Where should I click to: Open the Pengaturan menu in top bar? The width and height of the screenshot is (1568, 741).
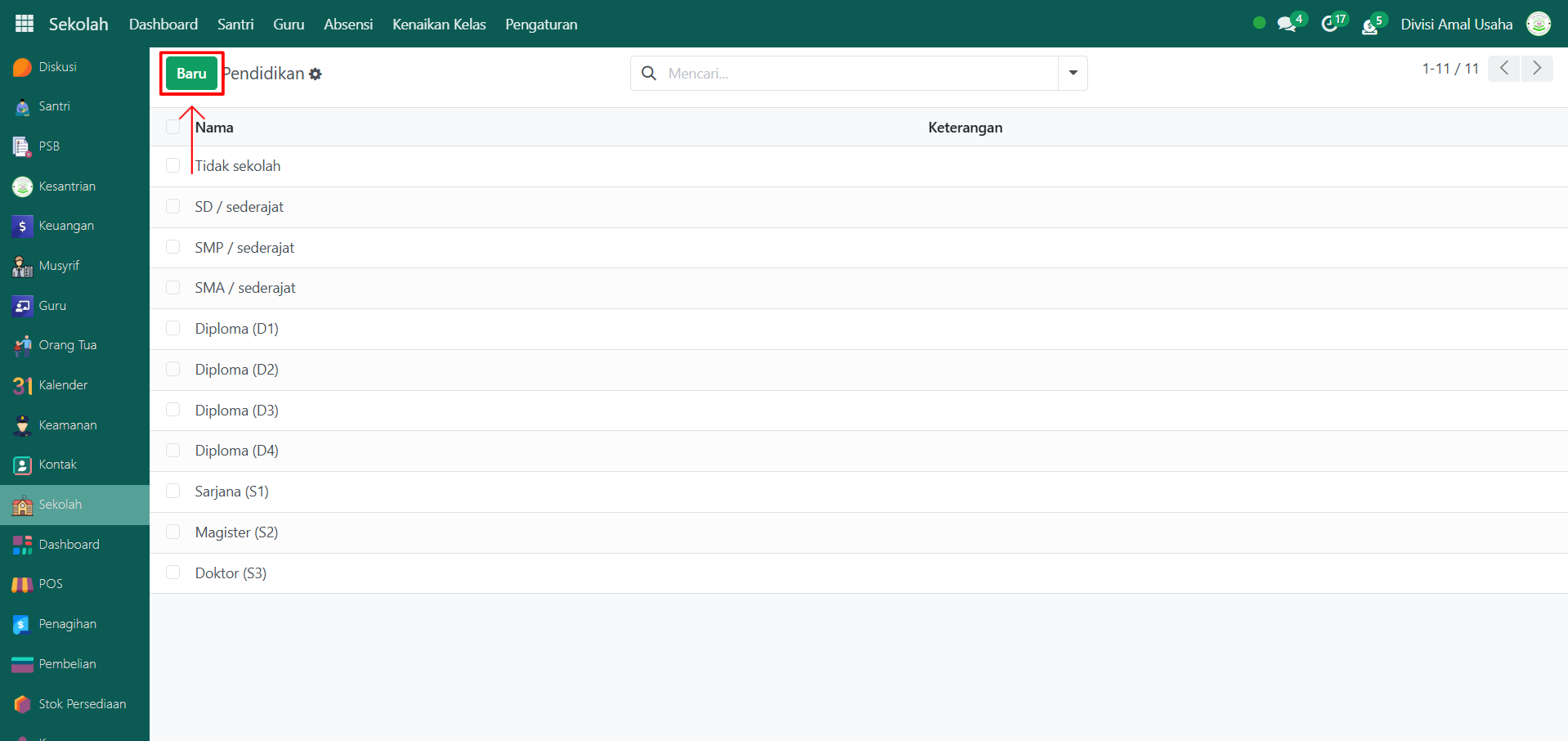coord(540,25)
